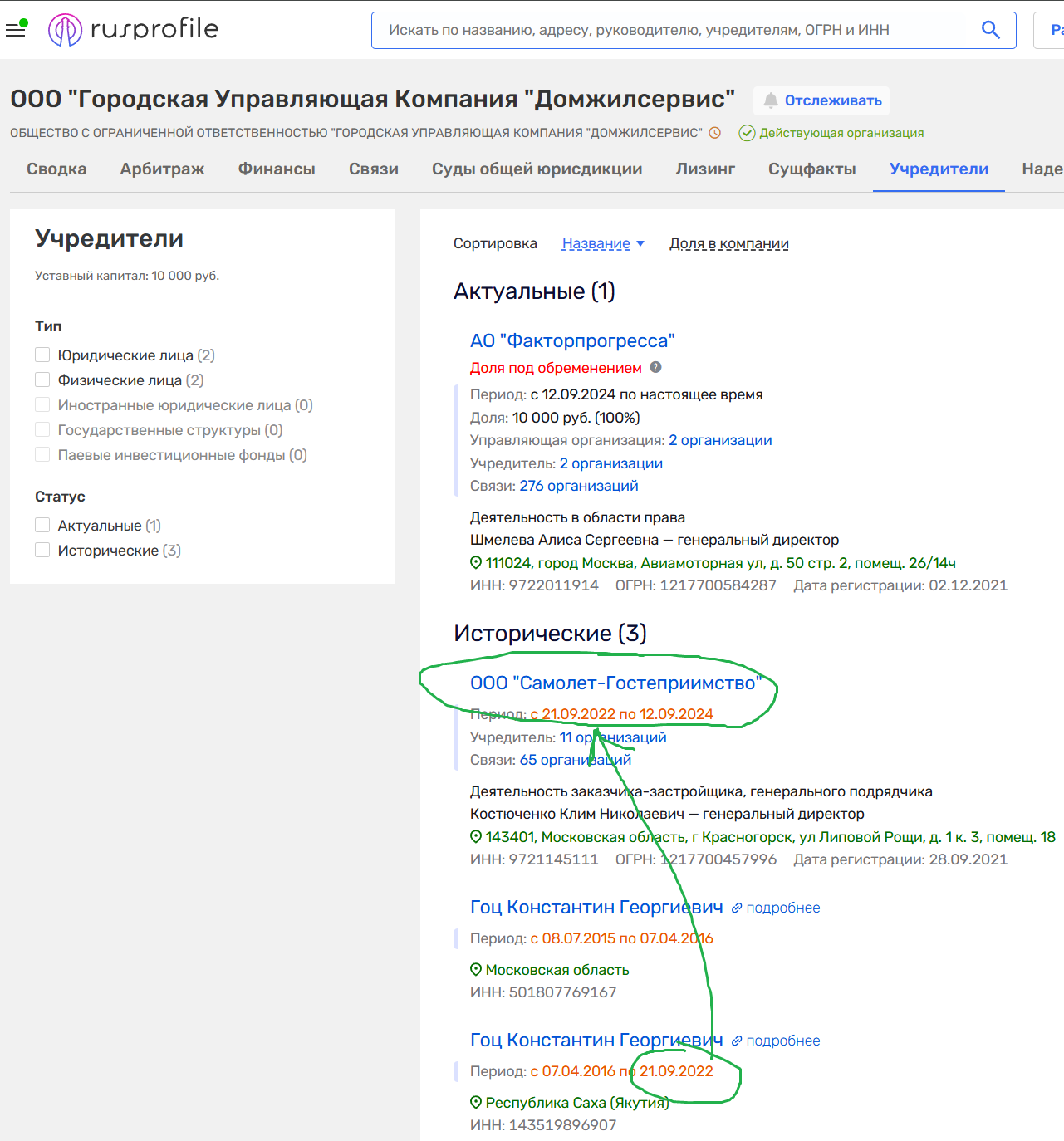Click the magnifying glass search icon
This screenshot has height=1141, width=1064.
[x=990, y=30]
